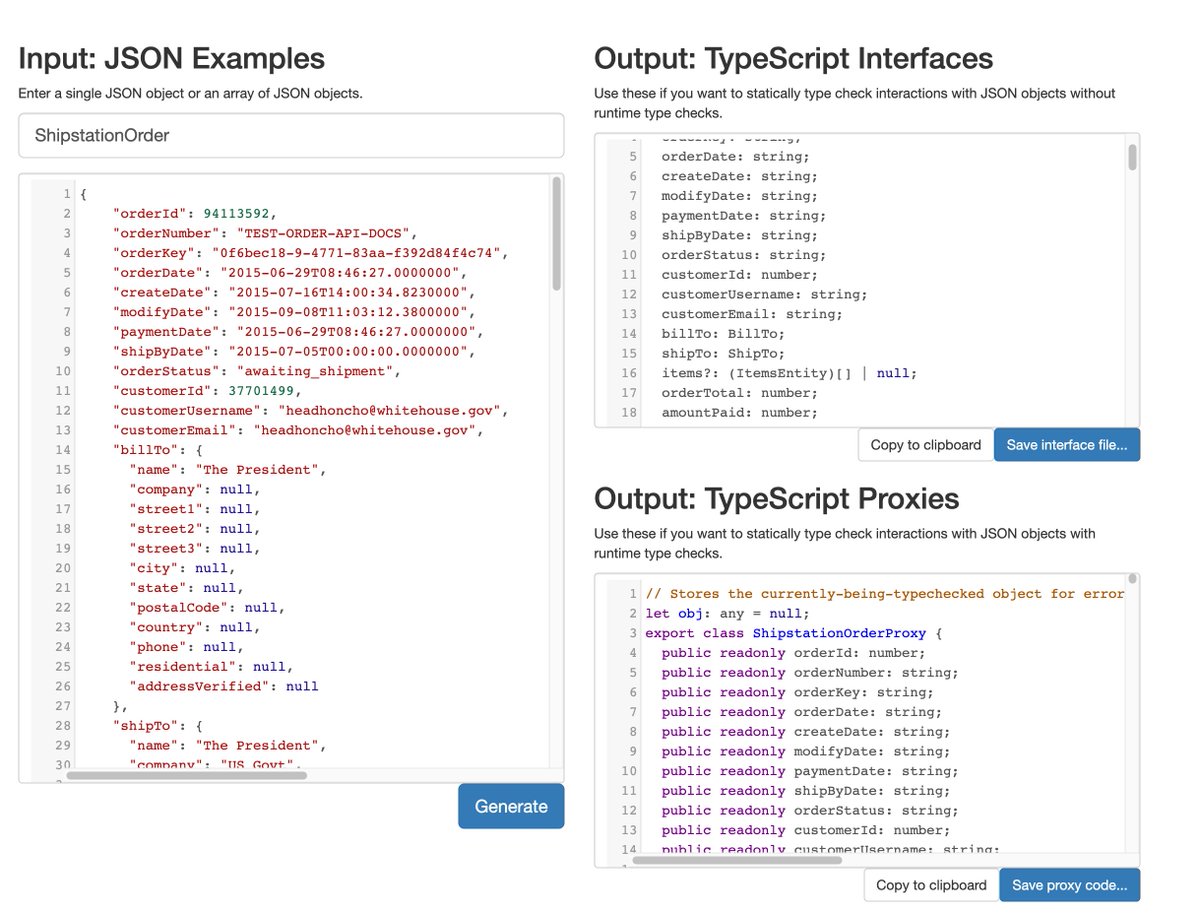This screenshot has width=1200, height=914.
Task: Click the "// Stores the currently-being-typechecked" comment line
Action: [885, 594]
